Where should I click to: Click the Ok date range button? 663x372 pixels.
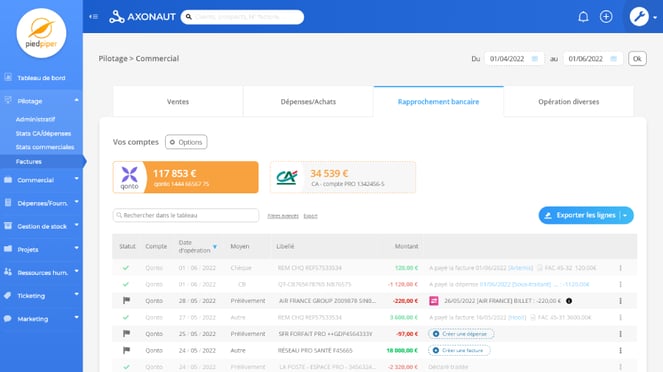(x=637, y=58)
